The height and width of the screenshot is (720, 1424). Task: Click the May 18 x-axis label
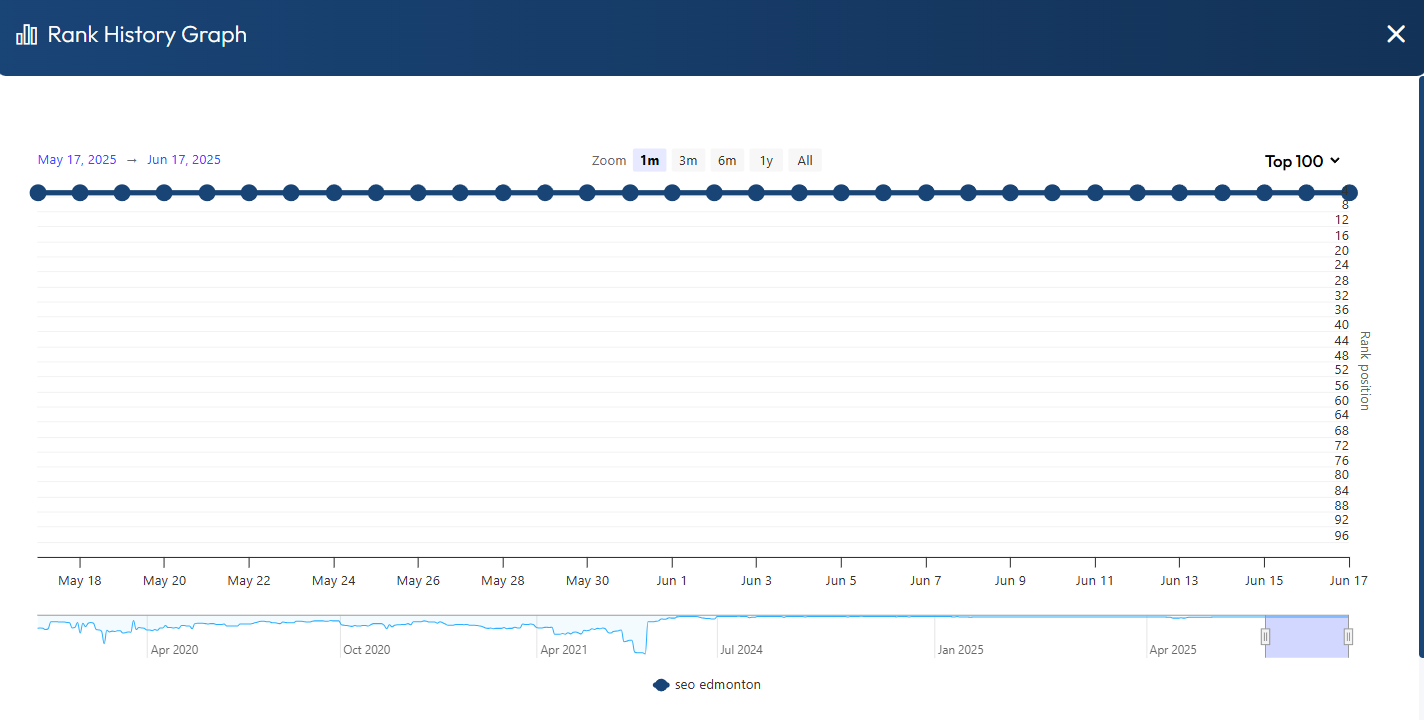80,581
